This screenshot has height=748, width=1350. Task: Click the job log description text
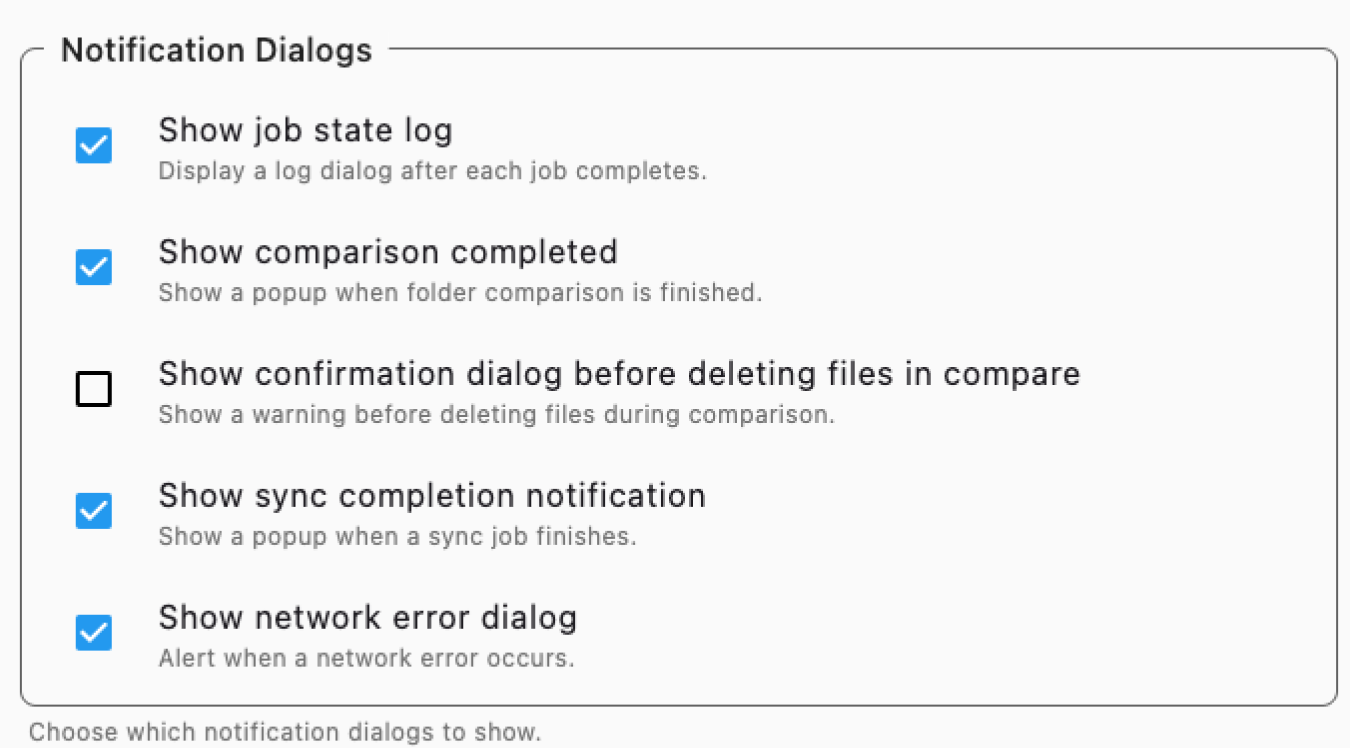tap(432, 170)
